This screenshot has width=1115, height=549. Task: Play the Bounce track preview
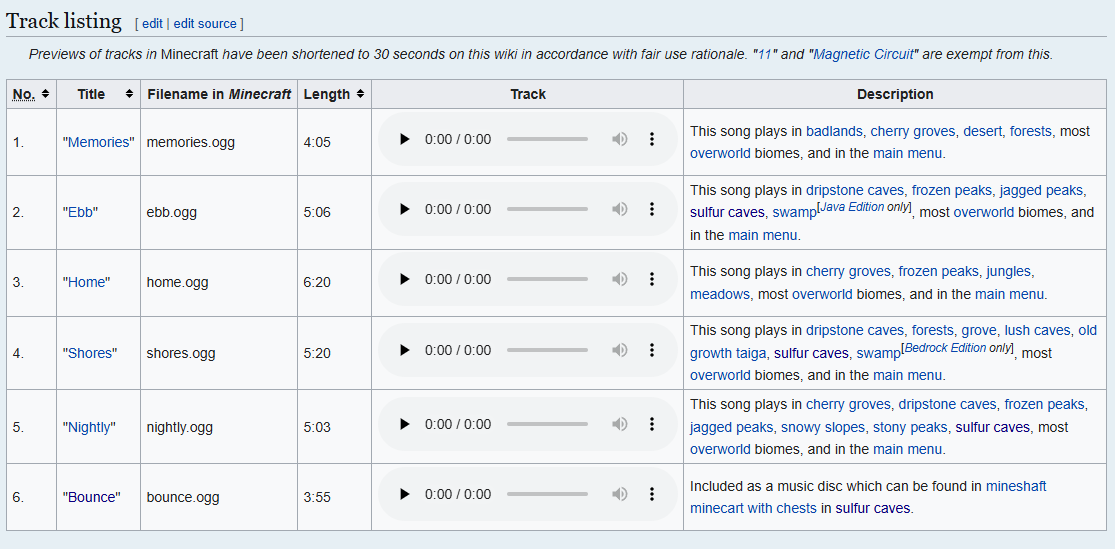pyautogui.click(x=405, y=494)
